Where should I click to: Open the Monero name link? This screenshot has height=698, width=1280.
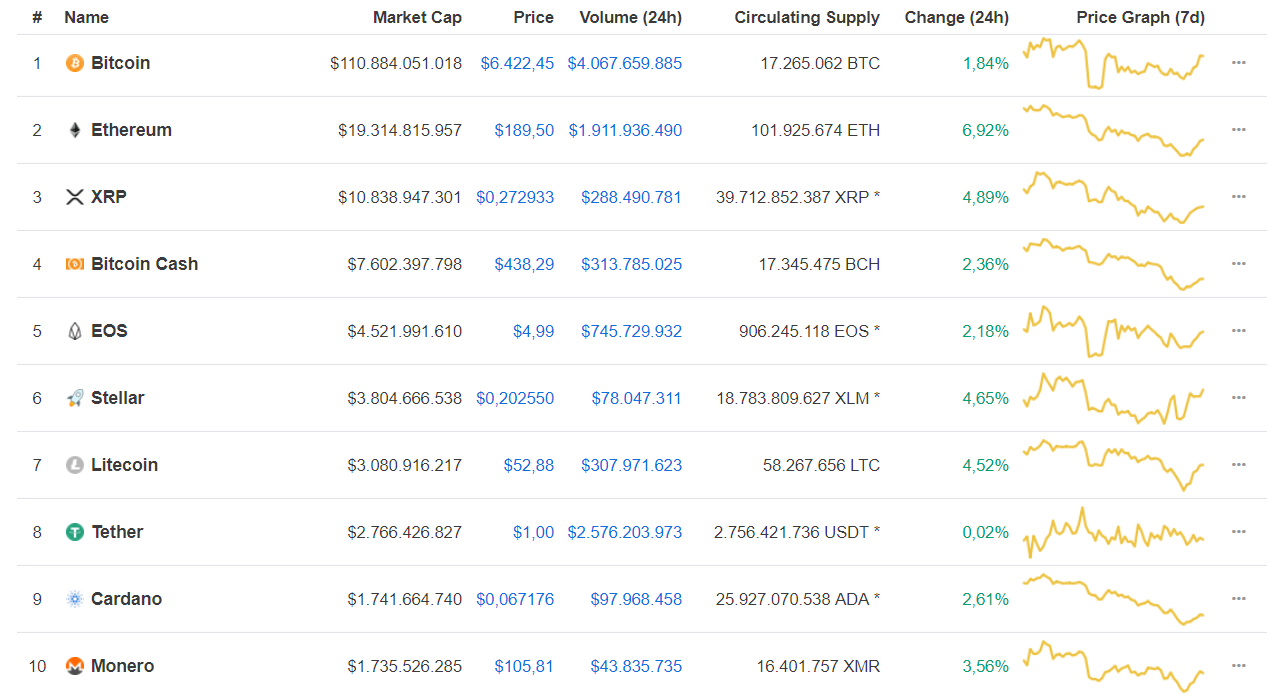pyautogui.click(x=122, y=666)
